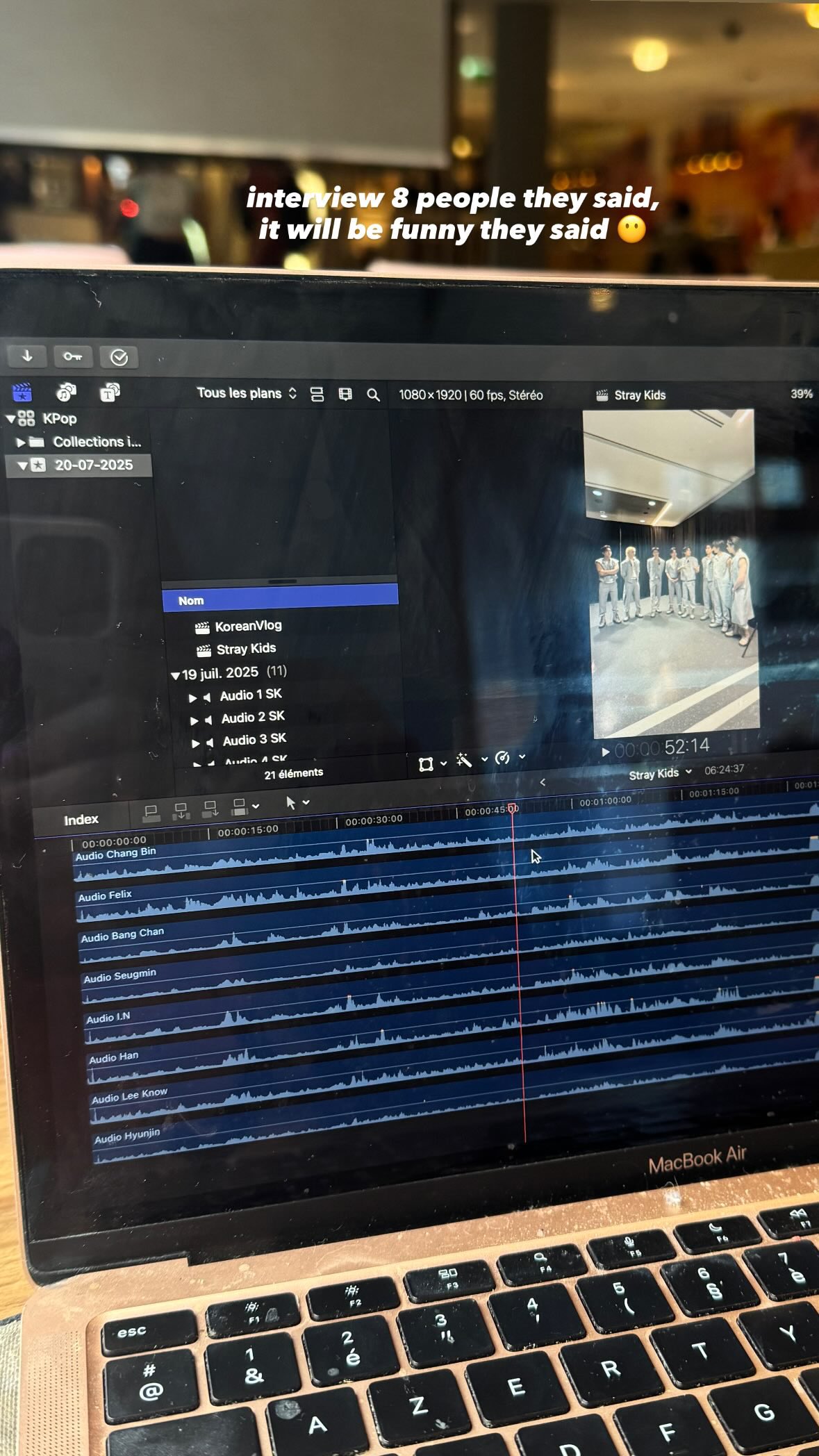
Task: Expand the Collections folder in sidebar
Action: pyautogui.click(x=21, y=442)
